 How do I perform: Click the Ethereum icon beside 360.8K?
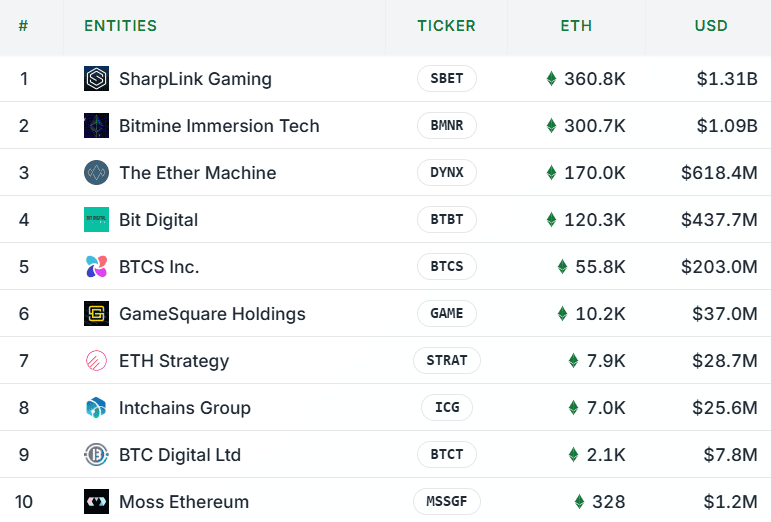pyautogui.click(x=551, y=79)
